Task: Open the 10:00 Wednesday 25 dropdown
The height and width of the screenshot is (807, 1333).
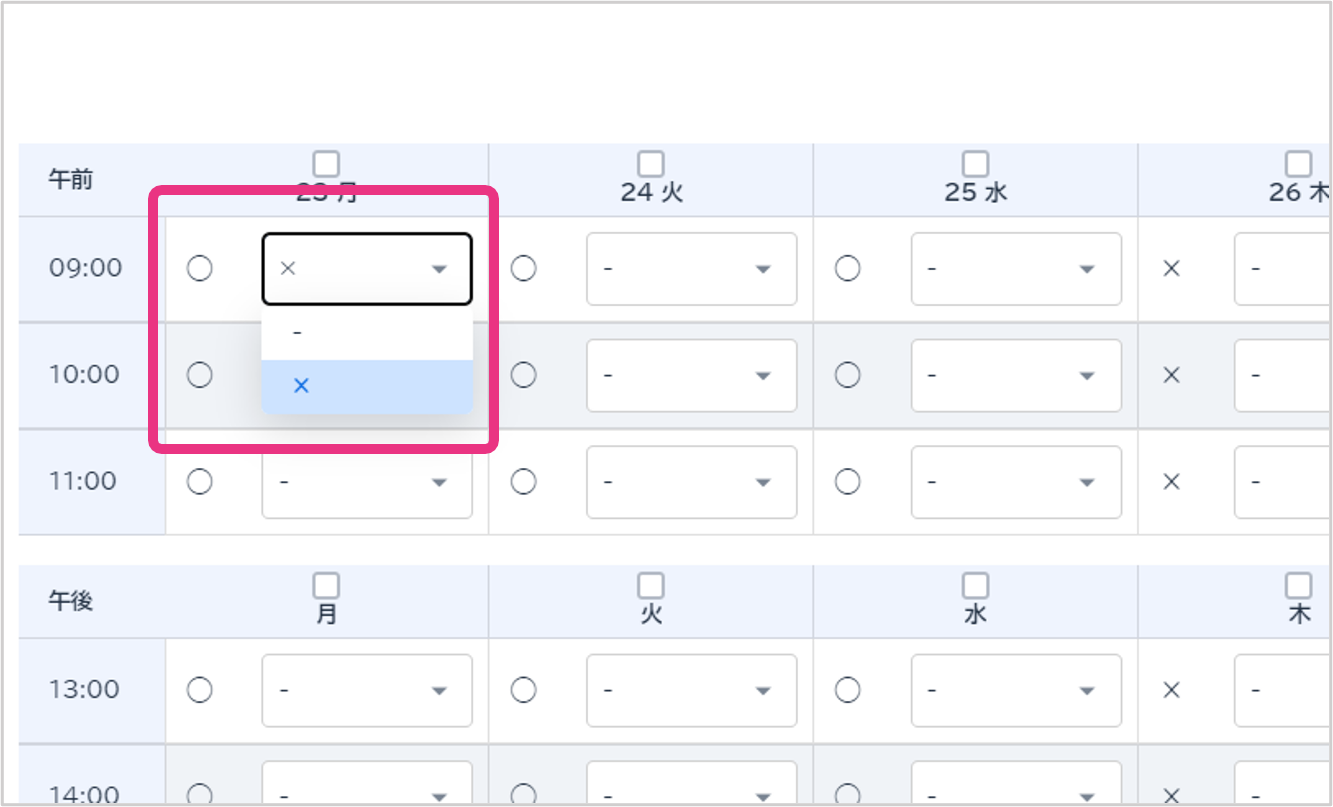Action: tap(1015, 375)
